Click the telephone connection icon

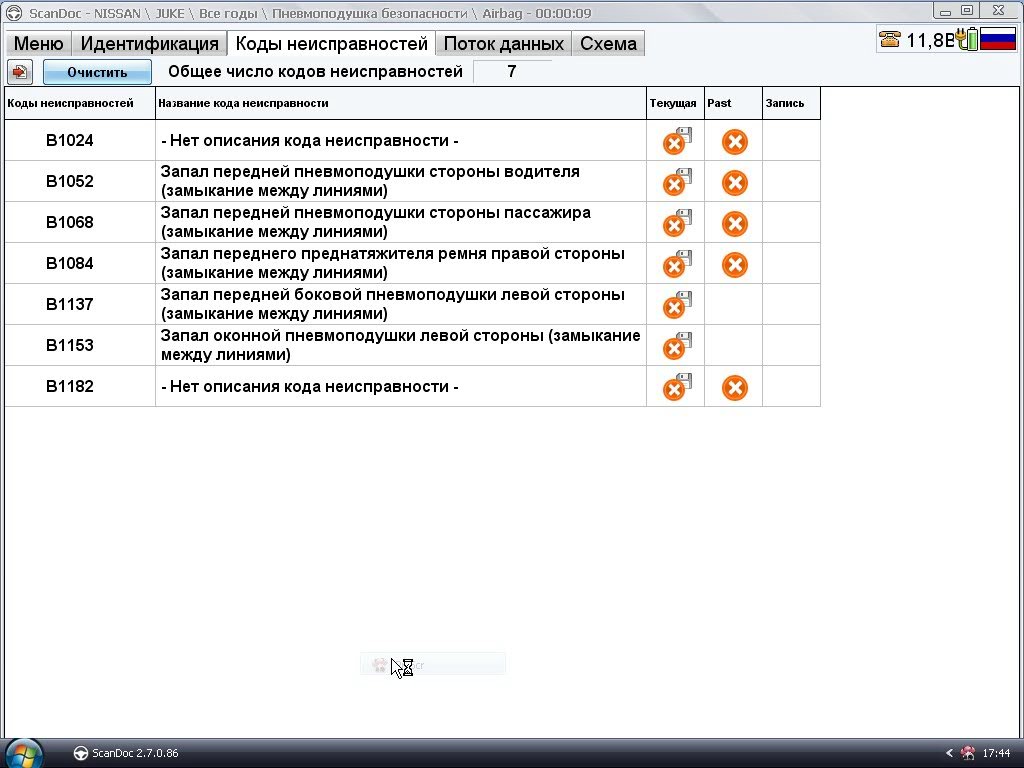pyautogui.click(x=889, y=40)
